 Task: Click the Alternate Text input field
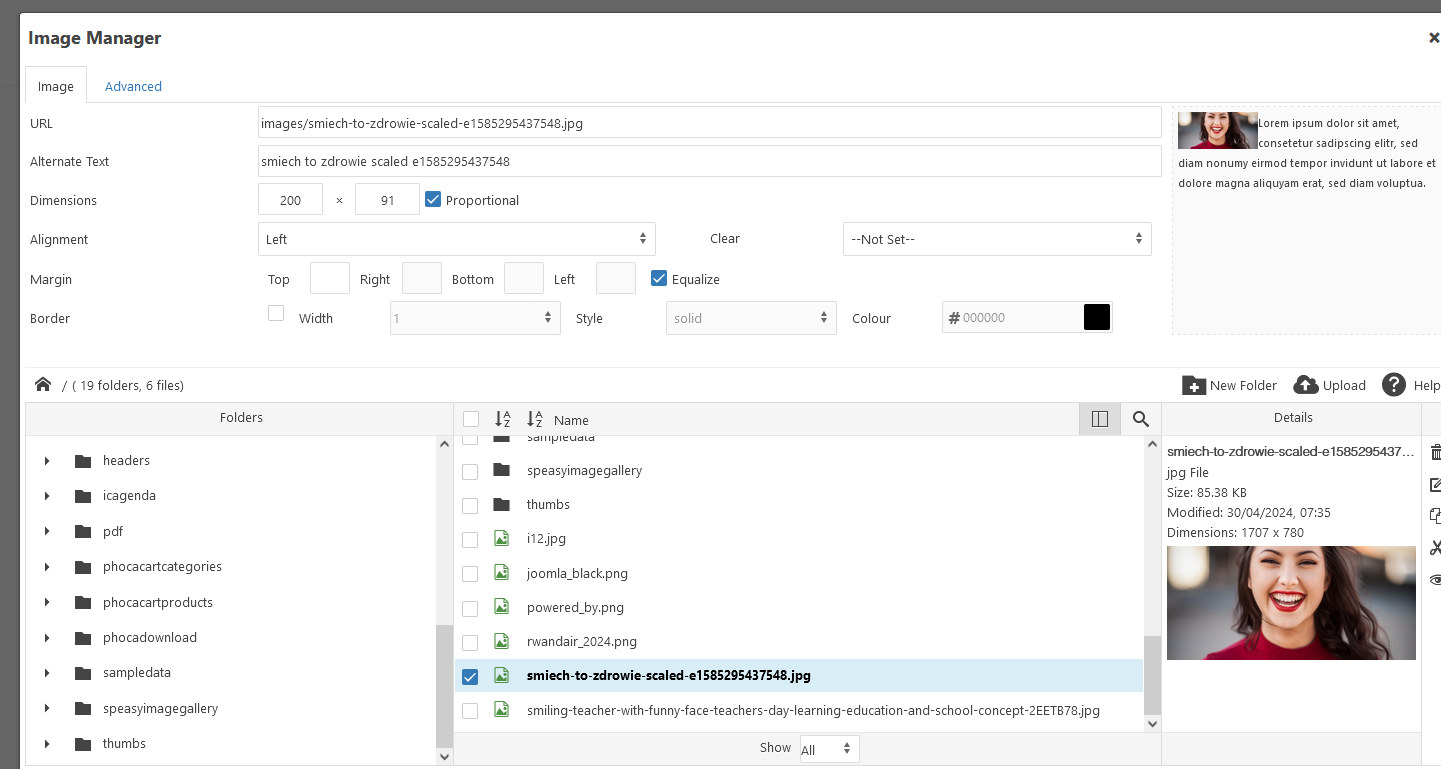(x=709, y=161)
